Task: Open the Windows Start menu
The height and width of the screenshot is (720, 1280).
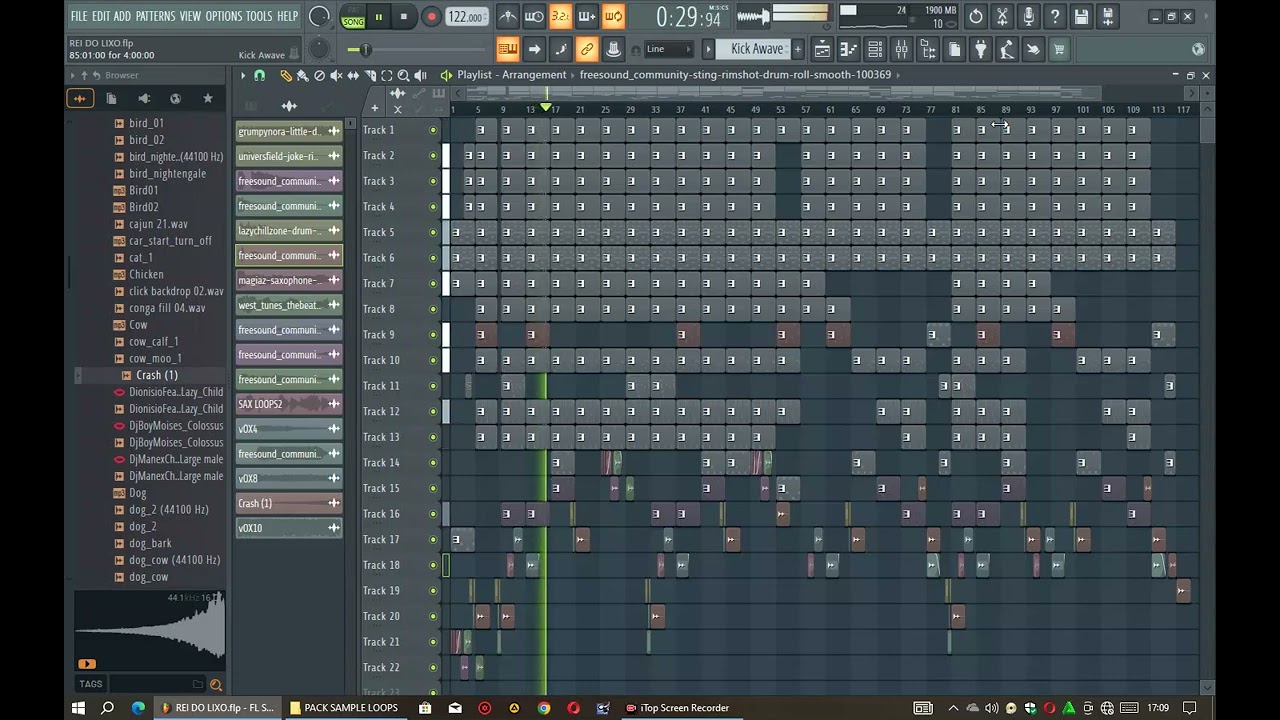Action: click(x=78, y=708)
